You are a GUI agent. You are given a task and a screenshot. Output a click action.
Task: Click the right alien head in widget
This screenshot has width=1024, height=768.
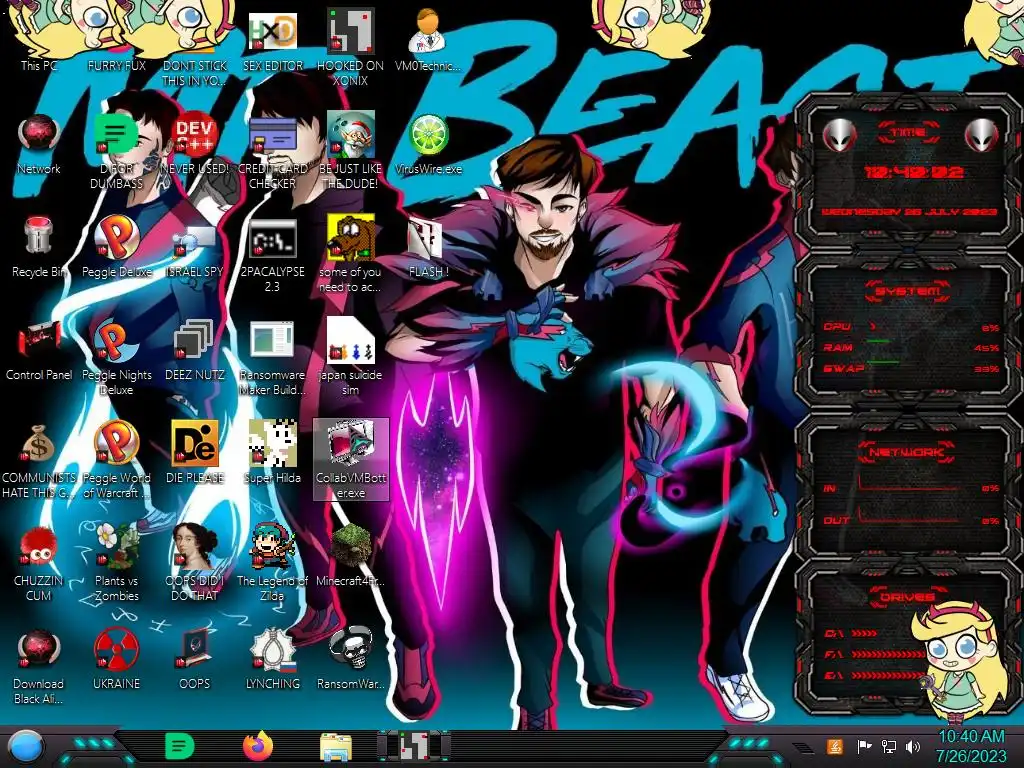click(x=982, y=135)
